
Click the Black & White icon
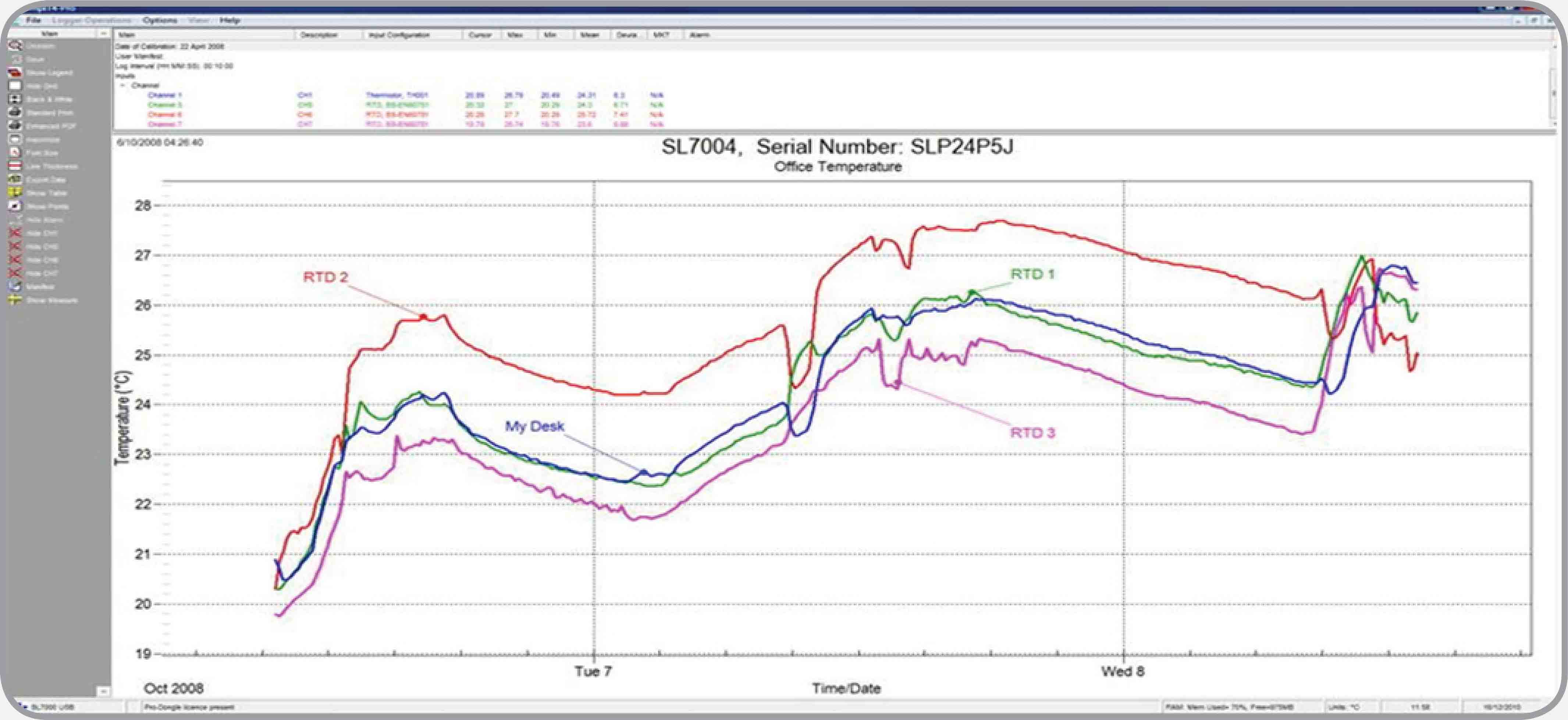pos(15,99)
